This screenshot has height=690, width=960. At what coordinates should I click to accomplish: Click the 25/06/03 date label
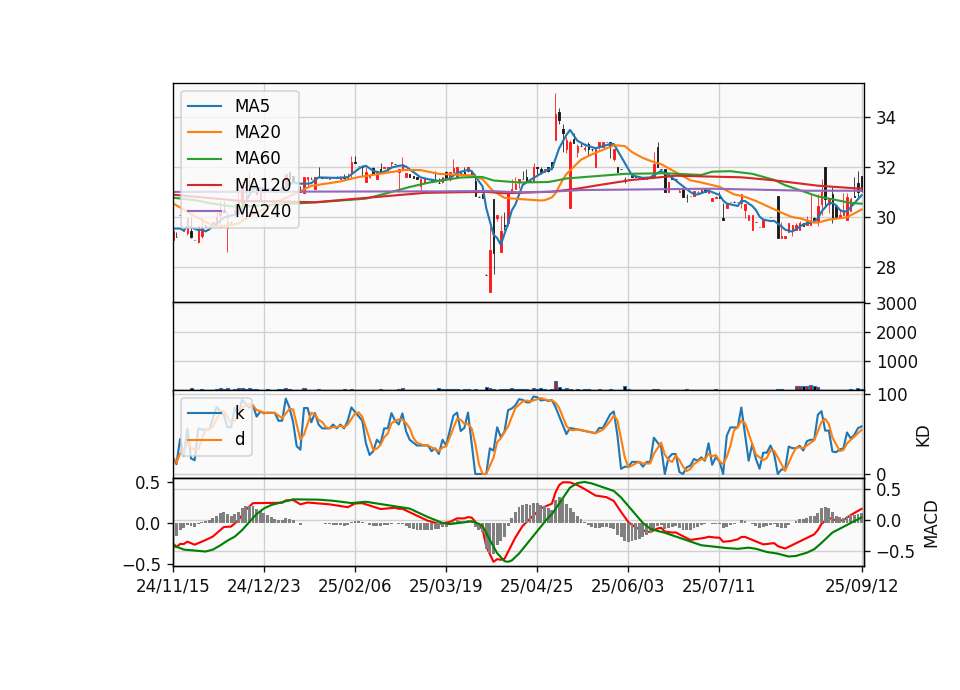pyautogui.click(x=628, y=586)
